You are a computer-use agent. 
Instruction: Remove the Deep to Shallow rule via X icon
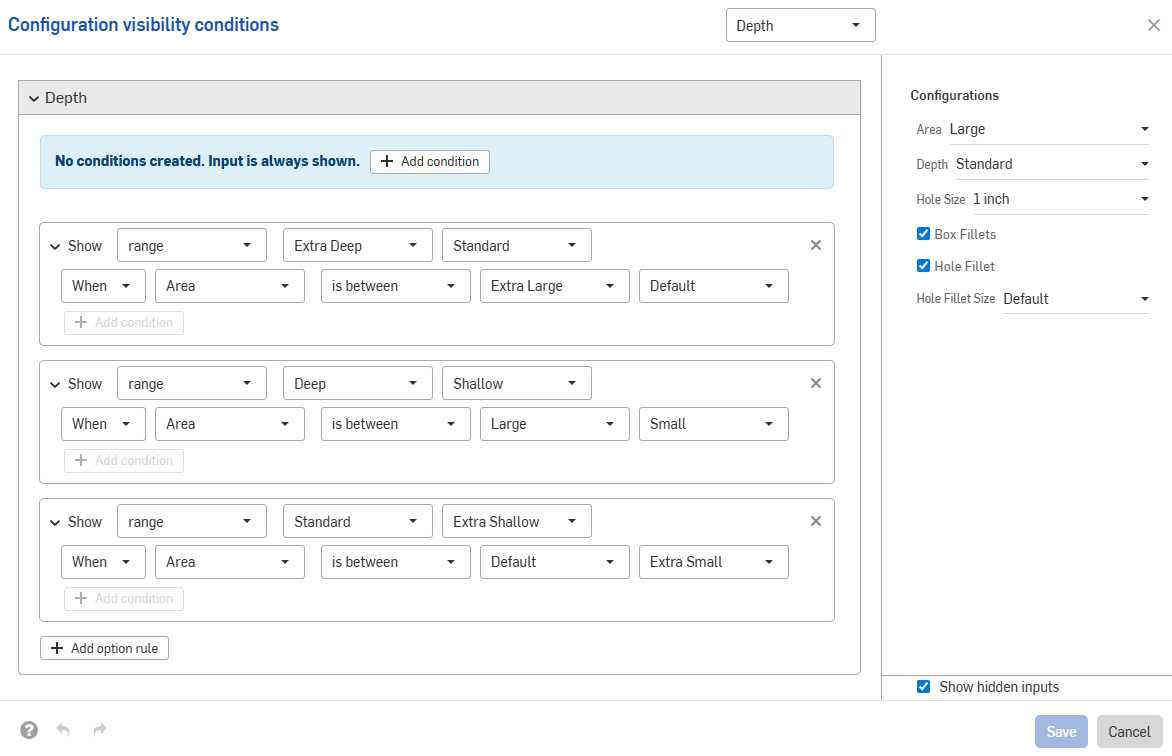(815, 382)
